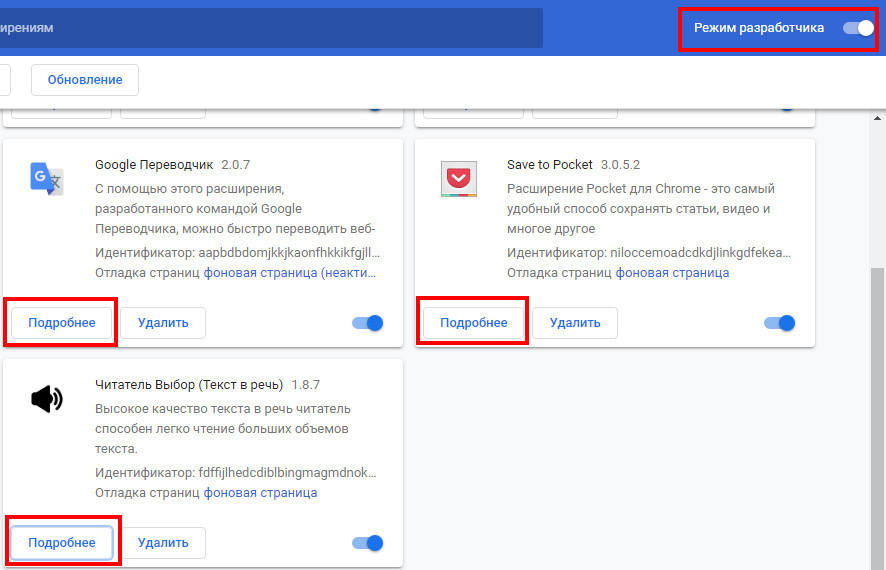Disable the Читатель Выбор extension toggle
The width and height of the screenshot is (886, 570).
(367, 543)
